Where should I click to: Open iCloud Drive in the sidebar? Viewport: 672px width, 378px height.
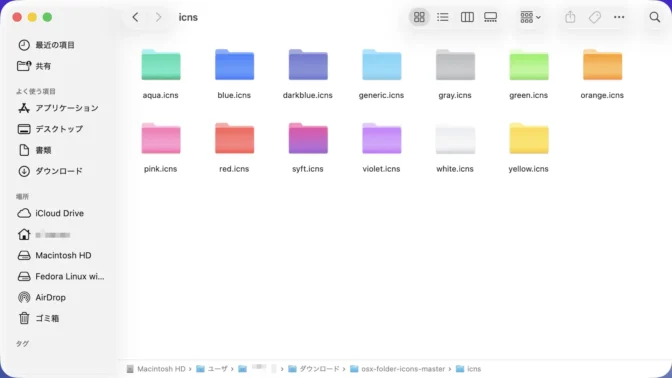pos(51,213)
